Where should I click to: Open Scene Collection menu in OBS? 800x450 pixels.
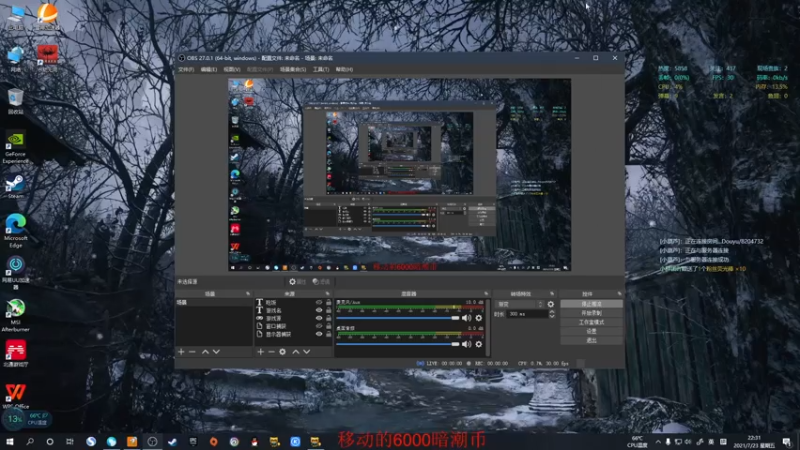click(x=293, y=69)
